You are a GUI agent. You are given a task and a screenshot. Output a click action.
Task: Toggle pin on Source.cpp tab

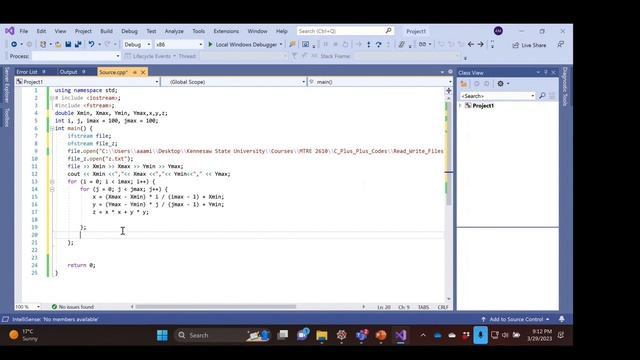tap(135, 72)
